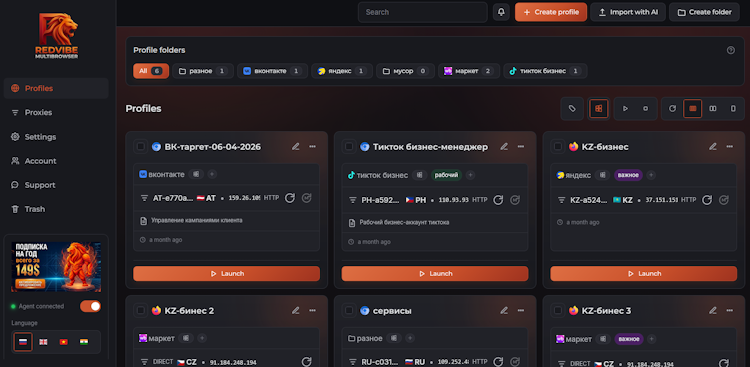Screen dimensions: 750x367
Task: Edit the KZ-бизнес profile pencil icon
Action: (713, 146)
